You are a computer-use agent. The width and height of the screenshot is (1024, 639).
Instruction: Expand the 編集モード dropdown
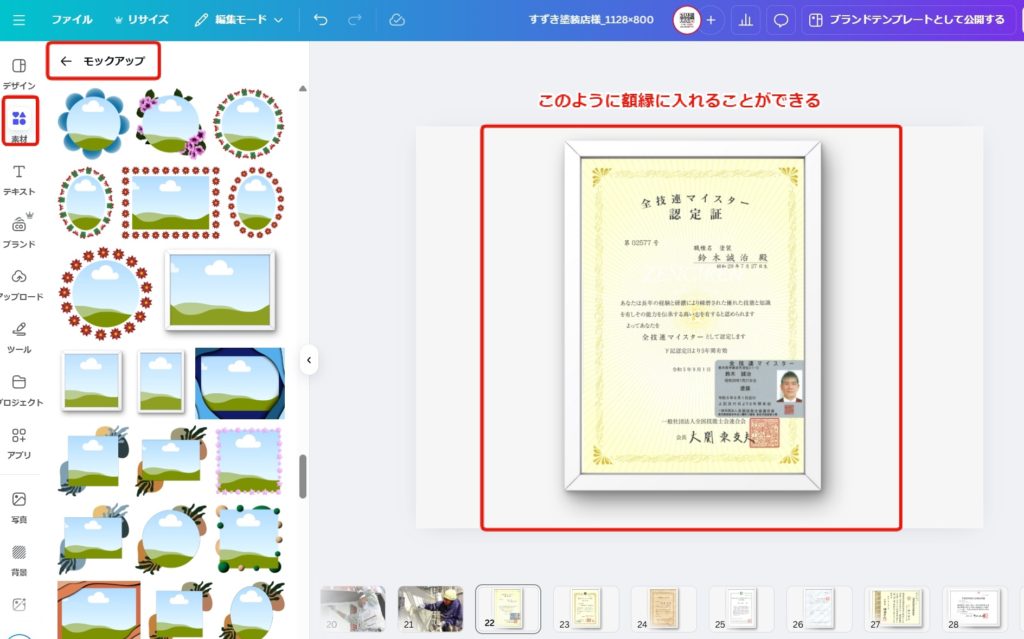coord(239,20)
